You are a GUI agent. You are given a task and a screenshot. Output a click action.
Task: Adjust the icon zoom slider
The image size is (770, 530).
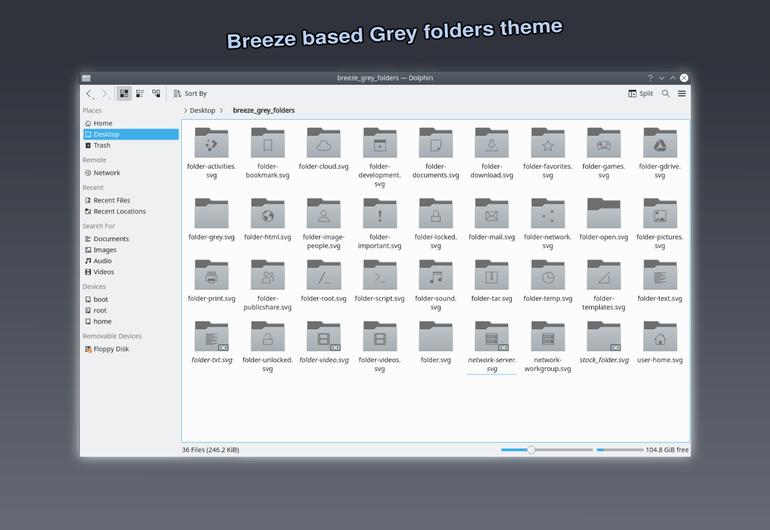[x=547, y=450]
